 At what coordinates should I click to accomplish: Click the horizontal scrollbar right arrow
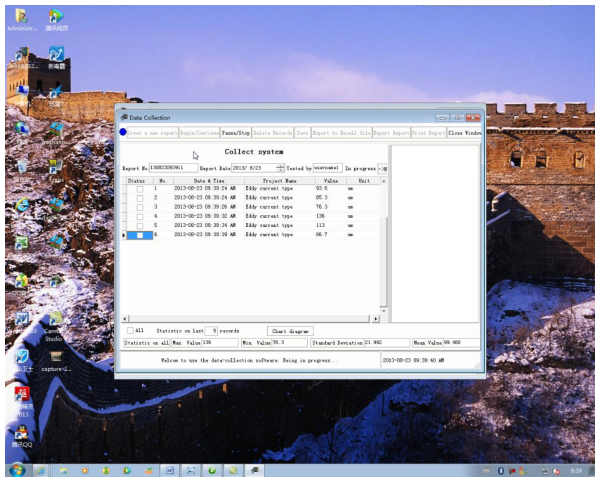(x=375, y=319)
